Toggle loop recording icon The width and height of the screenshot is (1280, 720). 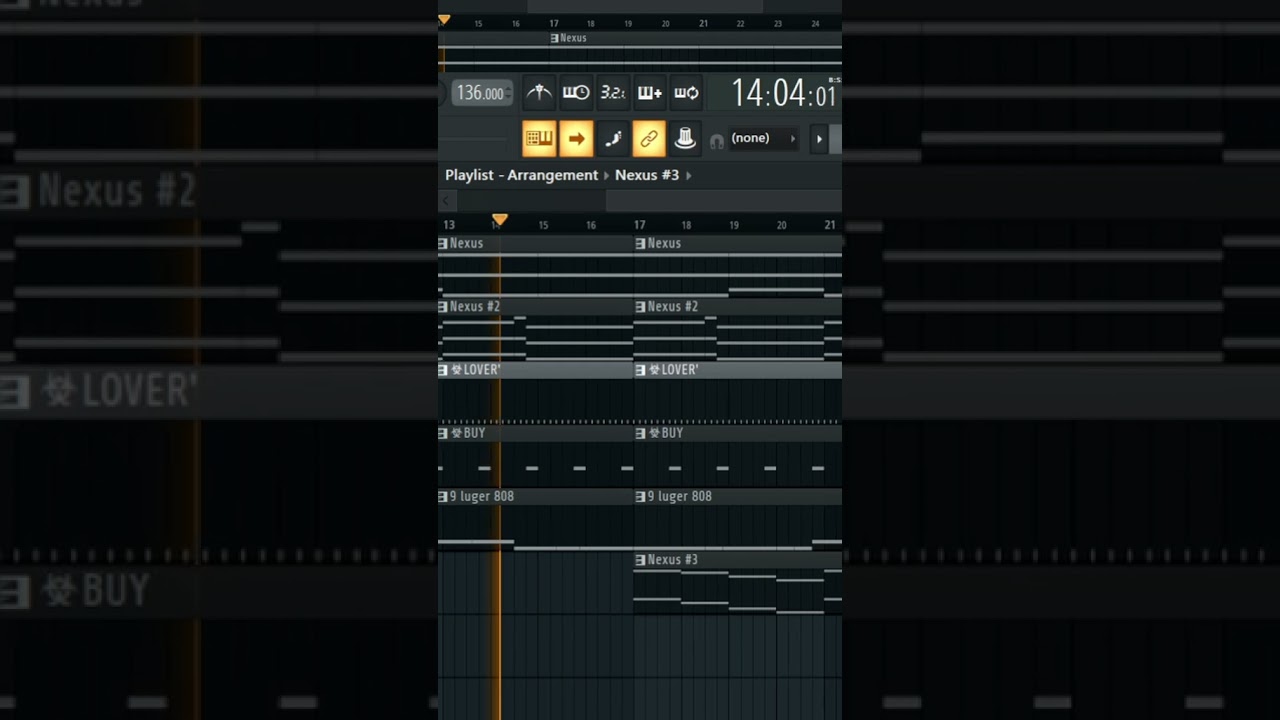pos(686,93)
